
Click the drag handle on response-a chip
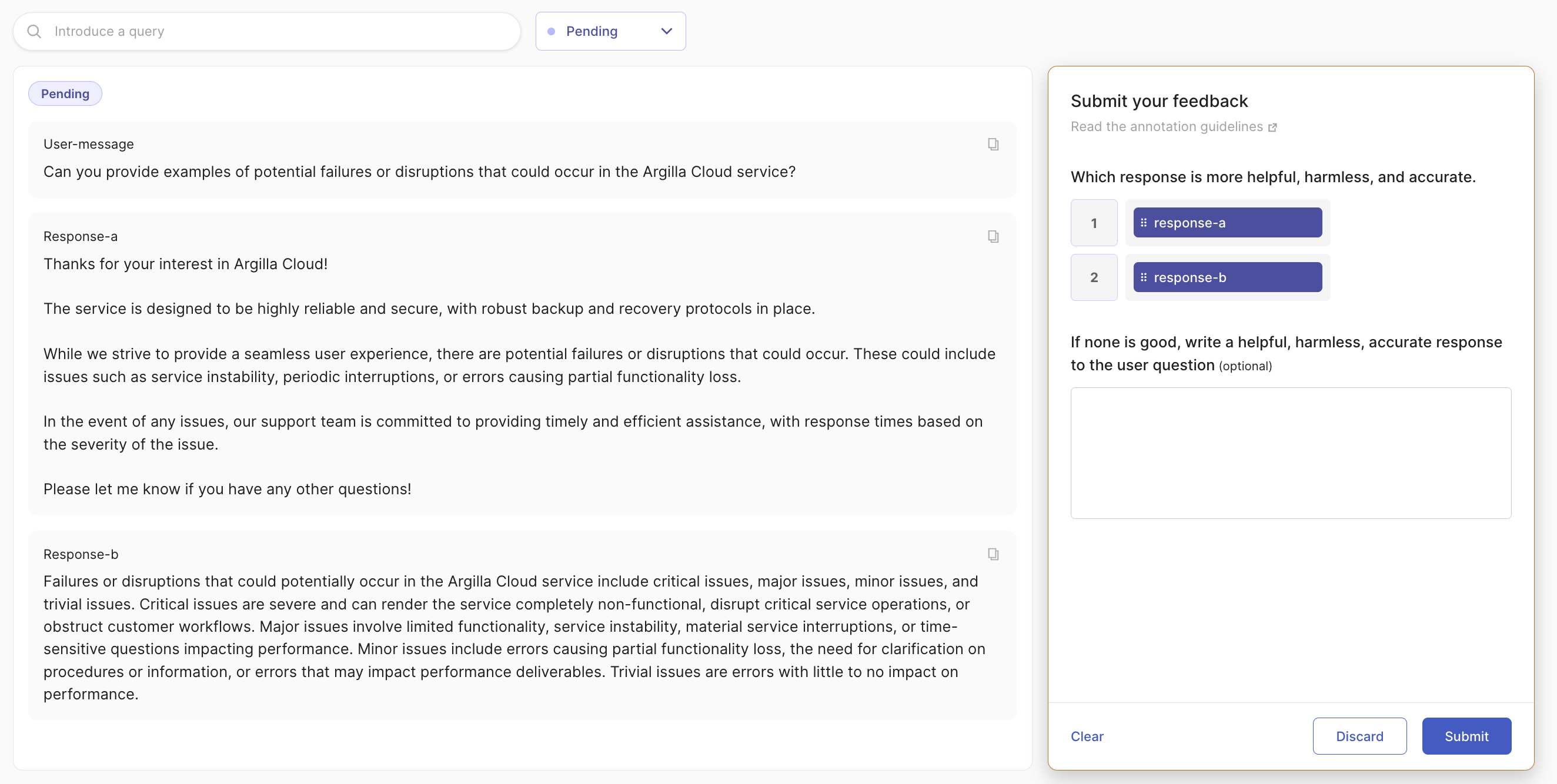tap(1144, 223)
